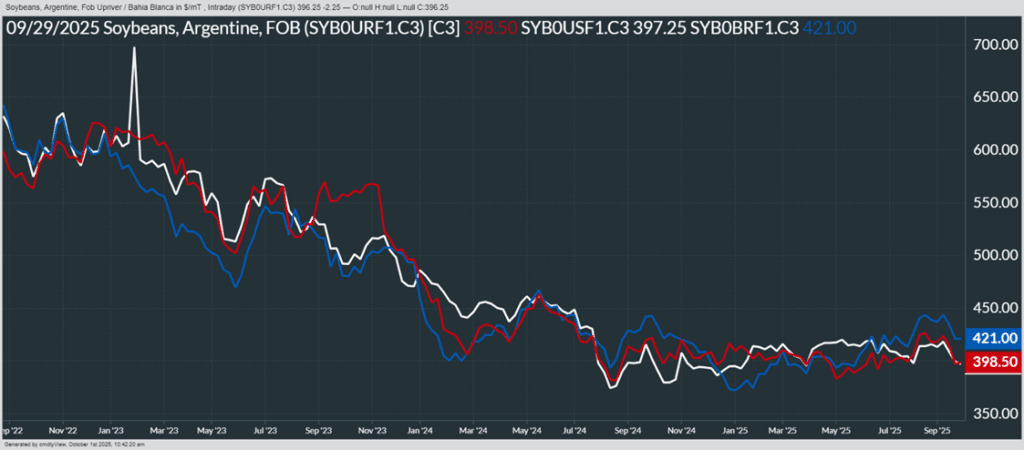Click the blue 421.00 value in header
This screenshot has width=1024, height=450.
click(x=830, y=28)
